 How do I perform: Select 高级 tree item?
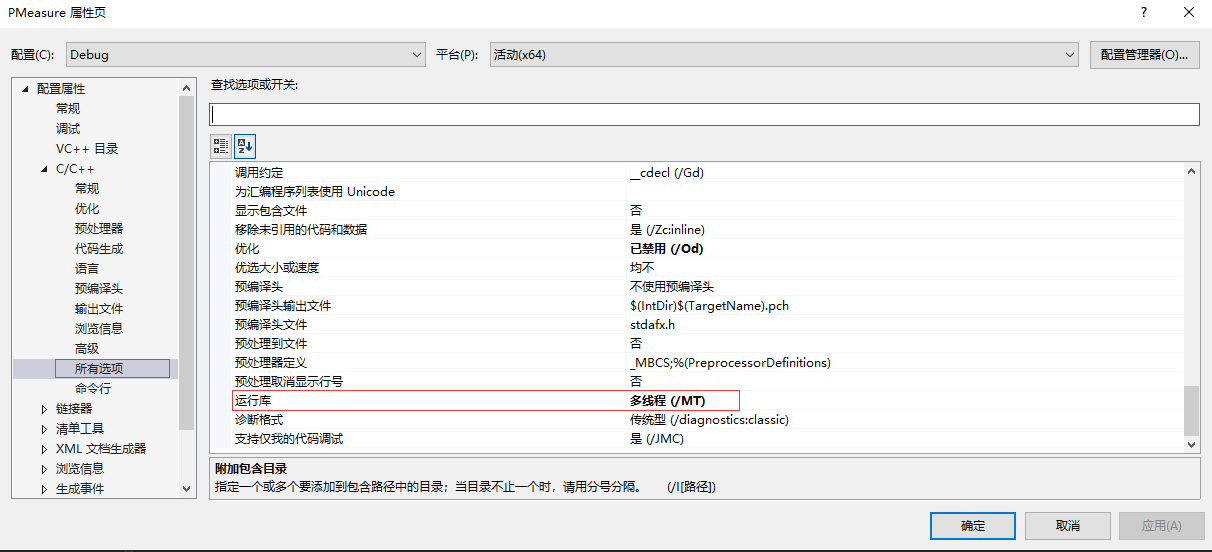(x=87, y=349)
